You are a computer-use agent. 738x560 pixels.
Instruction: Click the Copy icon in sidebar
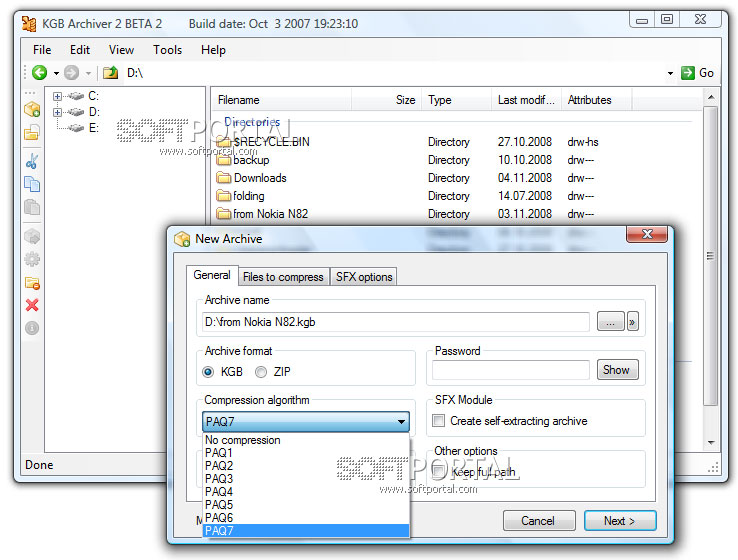[x=32, y=184]
